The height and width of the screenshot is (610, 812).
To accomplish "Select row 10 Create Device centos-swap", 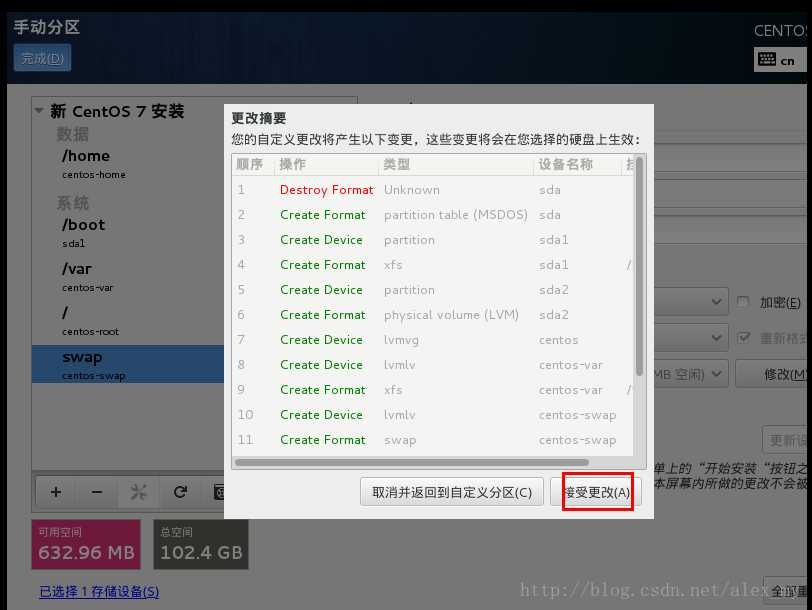I will click(432, 415).
